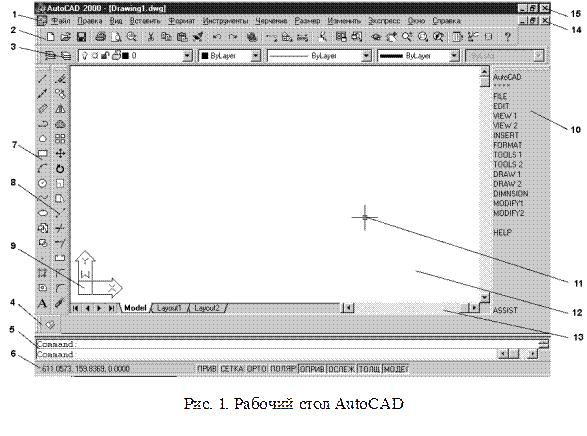This screenshot has width=587, height=436.
Task: Click the Paste clipboard icon
Action: click(x=182, y=37)
